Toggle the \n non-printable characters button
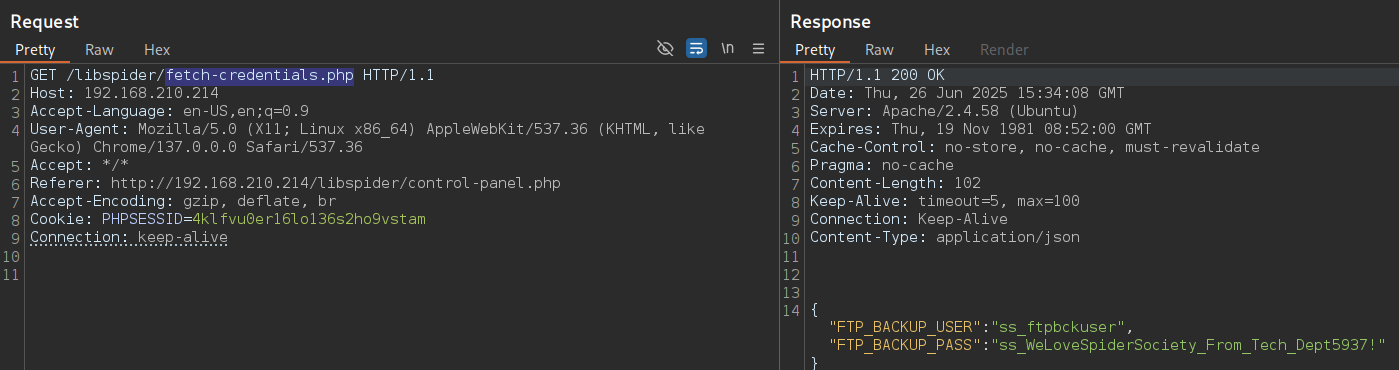Screen dimensions: 1399x370 728,48
